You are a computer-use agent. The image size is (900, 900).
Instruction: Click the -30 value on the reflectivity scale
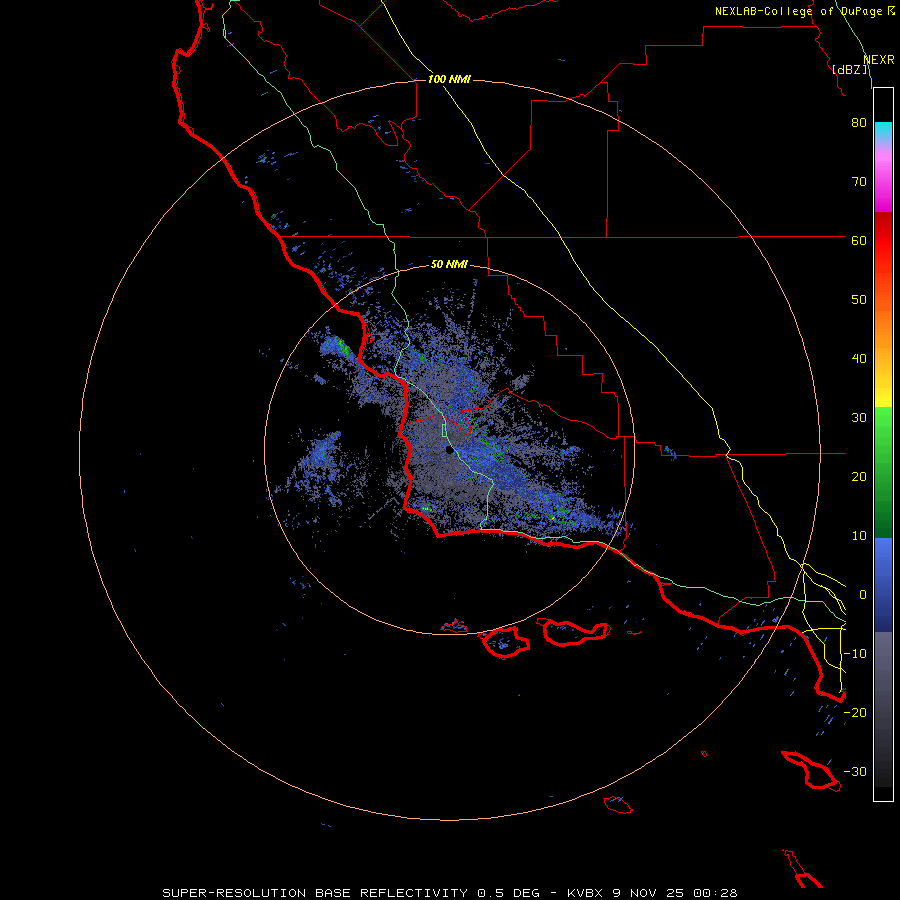855,772
